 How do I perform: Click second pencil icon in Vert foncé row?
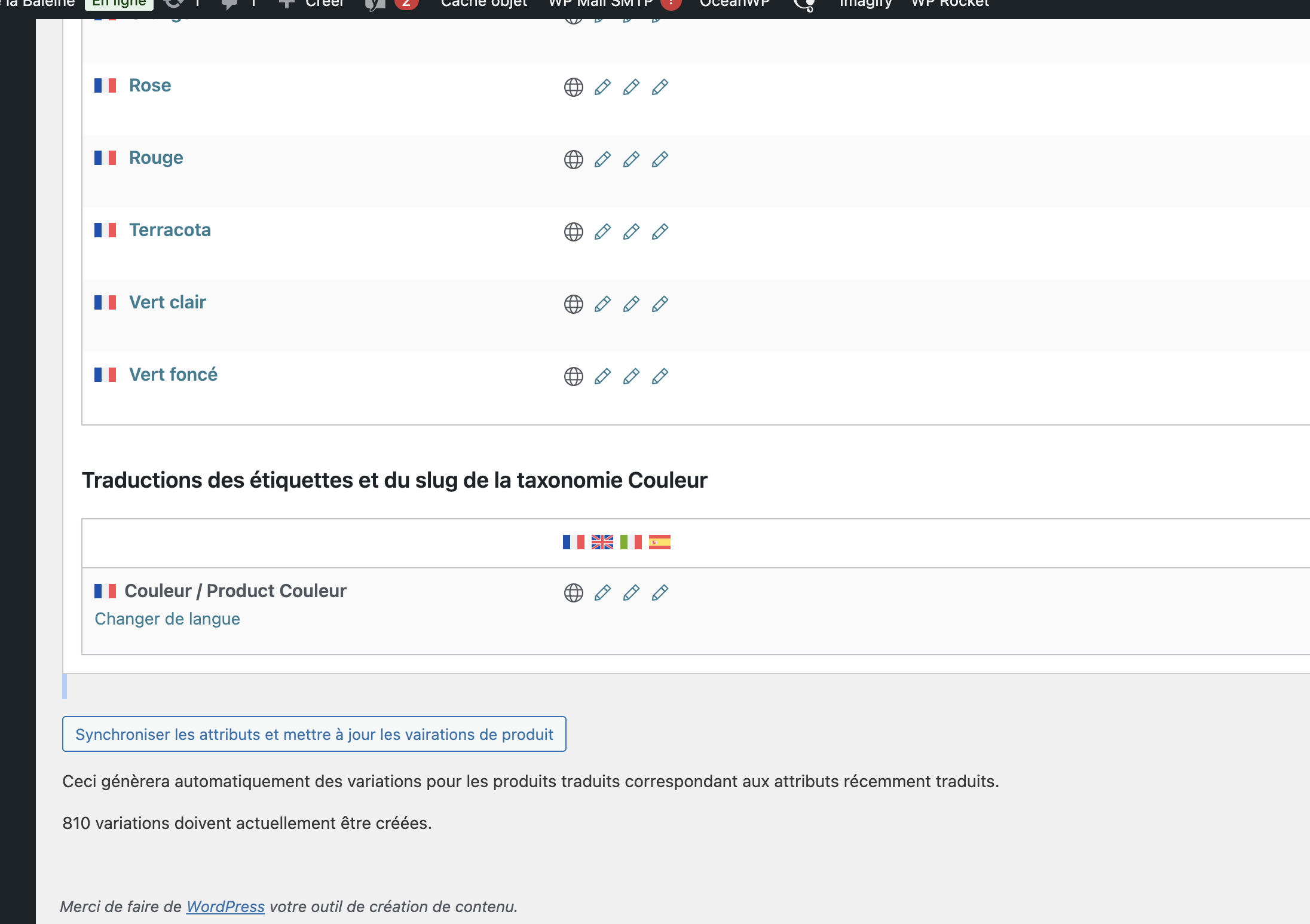click(x=631, y=377)
